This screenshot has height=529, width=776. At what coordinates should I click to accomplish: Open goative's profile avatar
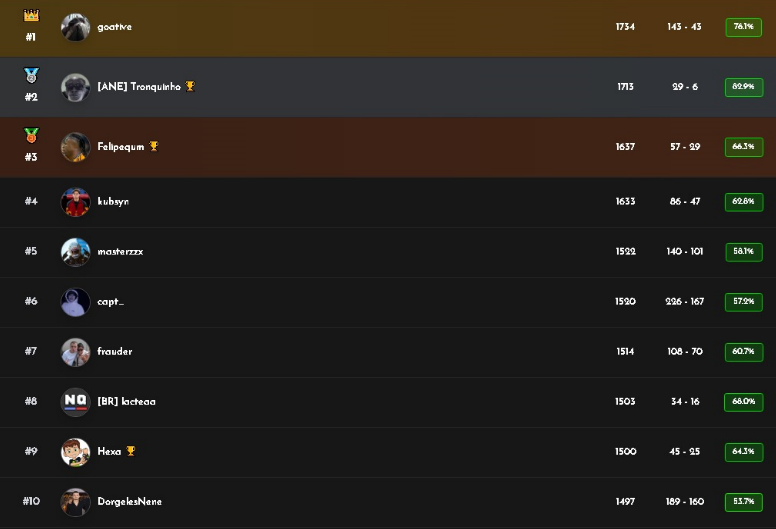(75, 27)
